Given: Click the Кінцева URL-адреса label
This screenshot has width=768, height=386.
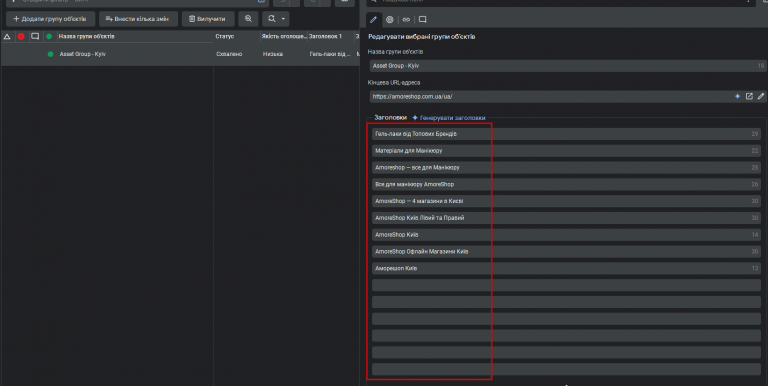Looking at the screenshot, I should click(x=394, y=83).
